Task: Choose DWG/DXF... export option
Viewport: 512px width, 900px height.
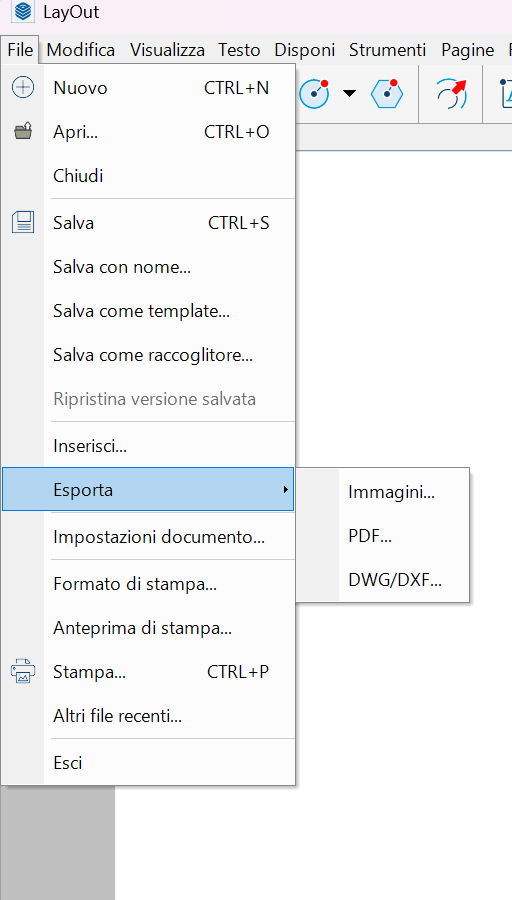Action: pyautogui.click(x=395, y=580)
